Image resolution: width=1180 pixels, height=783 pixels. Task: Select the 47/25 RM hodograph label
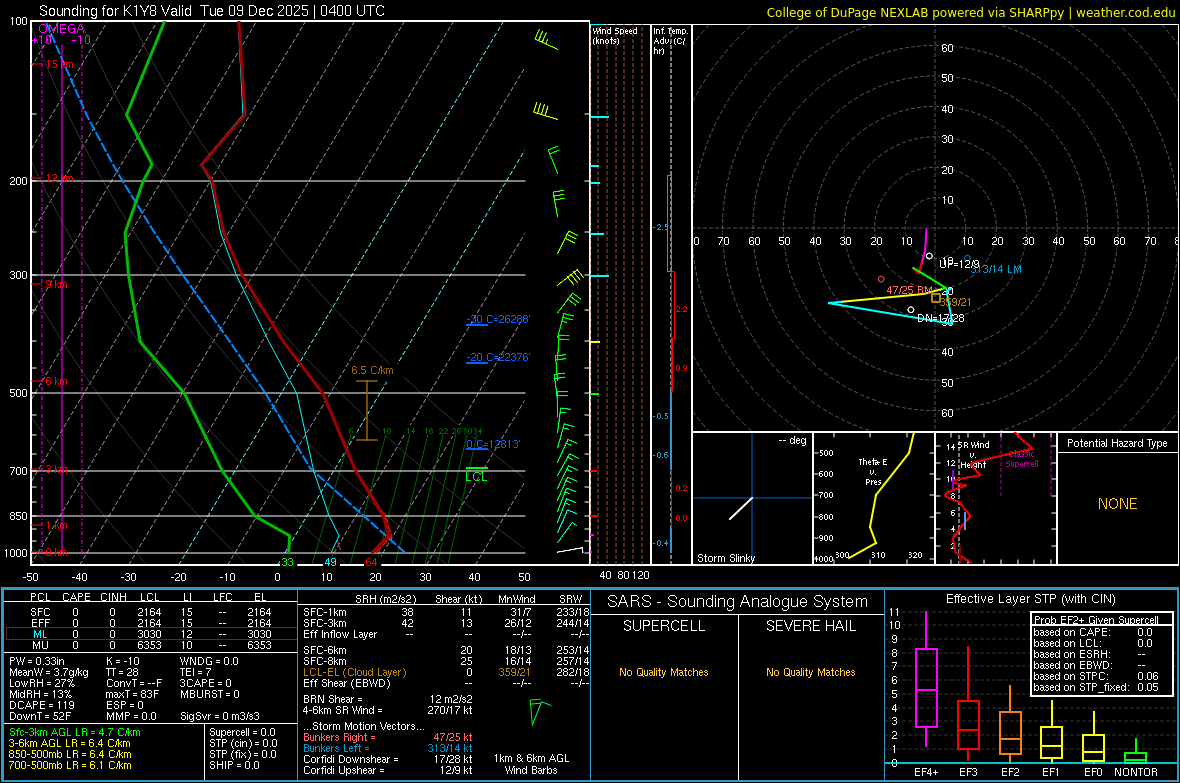coord(909,290)
